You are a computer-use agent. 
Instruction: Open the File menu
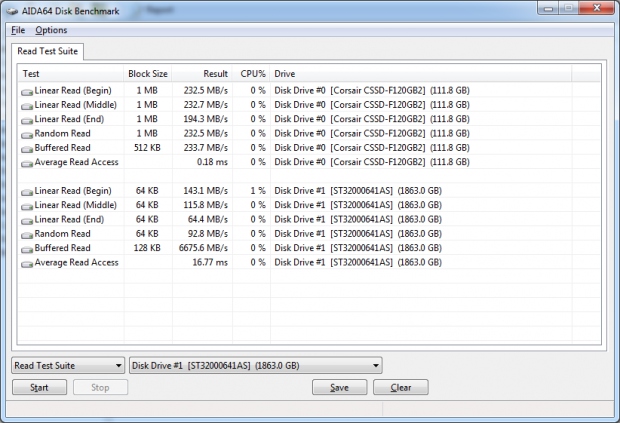point(17,30)
